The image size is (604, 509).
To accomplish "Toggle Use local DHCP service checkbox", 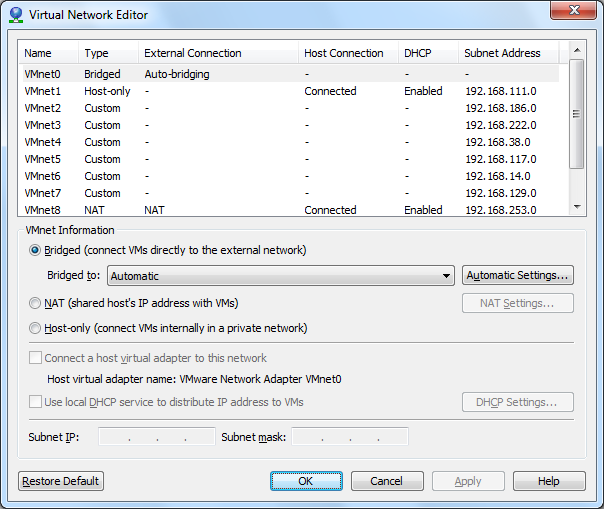I will pos(35,402).
